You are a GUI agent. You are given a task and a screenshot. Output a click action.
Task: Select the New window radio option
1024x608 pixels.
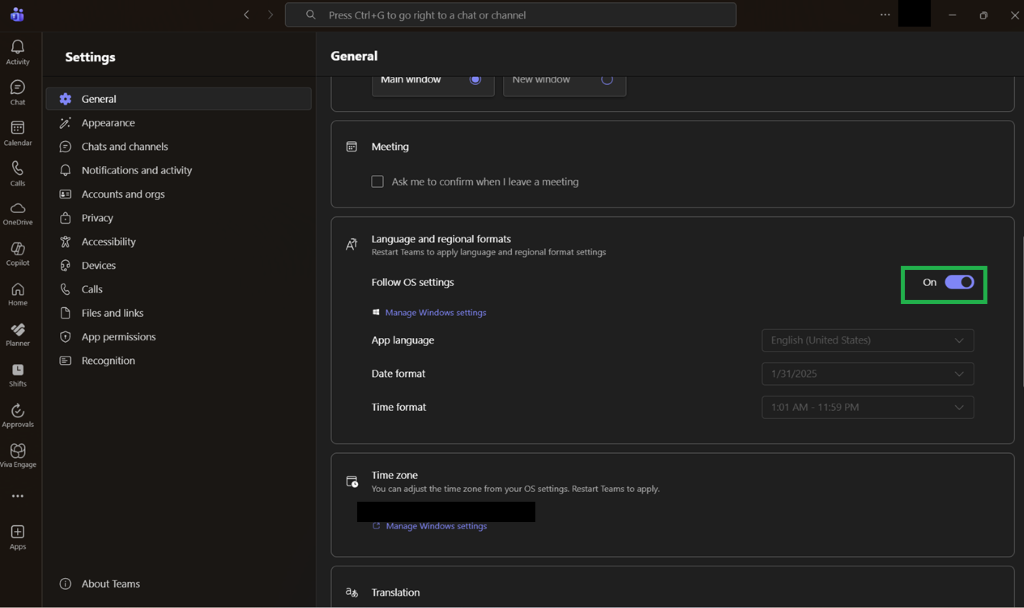click(607, 79)
